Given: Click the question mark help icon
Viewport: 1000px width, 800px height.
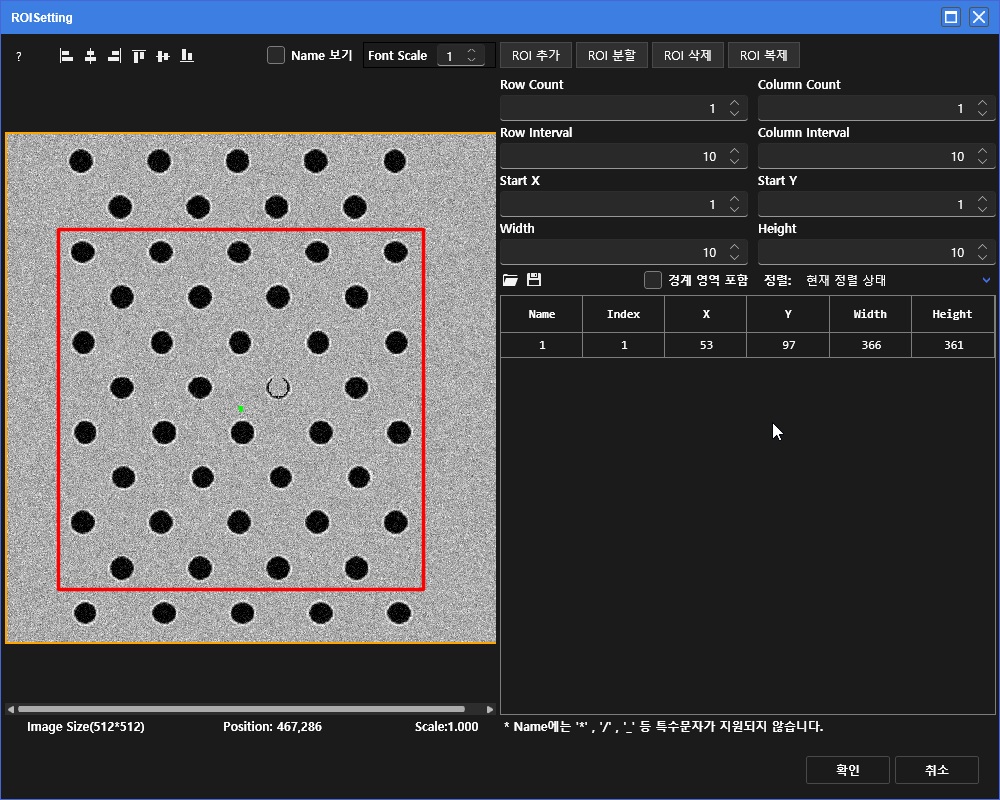Looking at the screenshot, I should (x=18, y=57).
